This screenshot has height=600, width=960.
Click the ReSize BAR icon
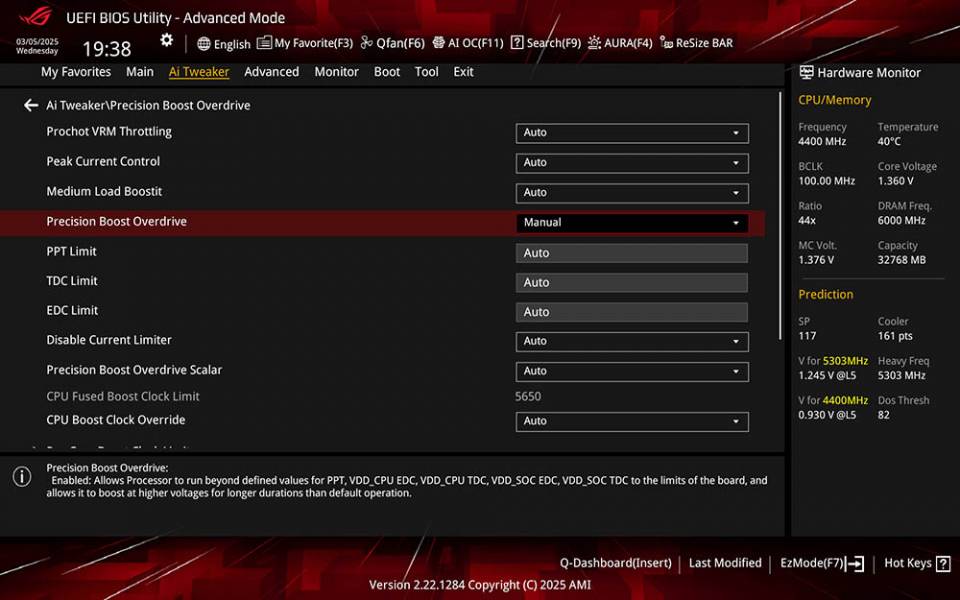click(666, 43)
